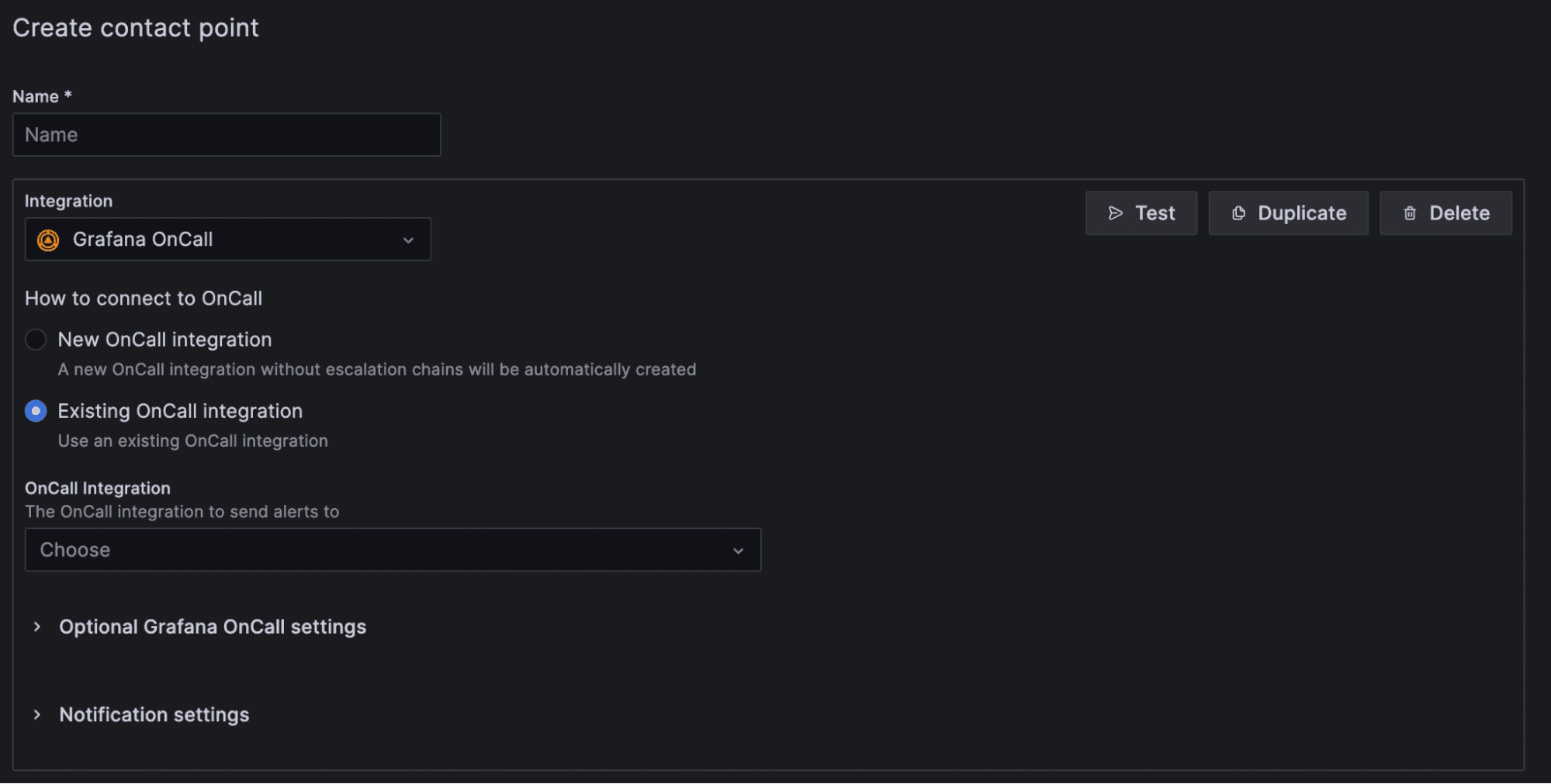Select the Existing OnCall integration radio button
The width and height of the screenshot is (1551, 784).
coord(36,410)
